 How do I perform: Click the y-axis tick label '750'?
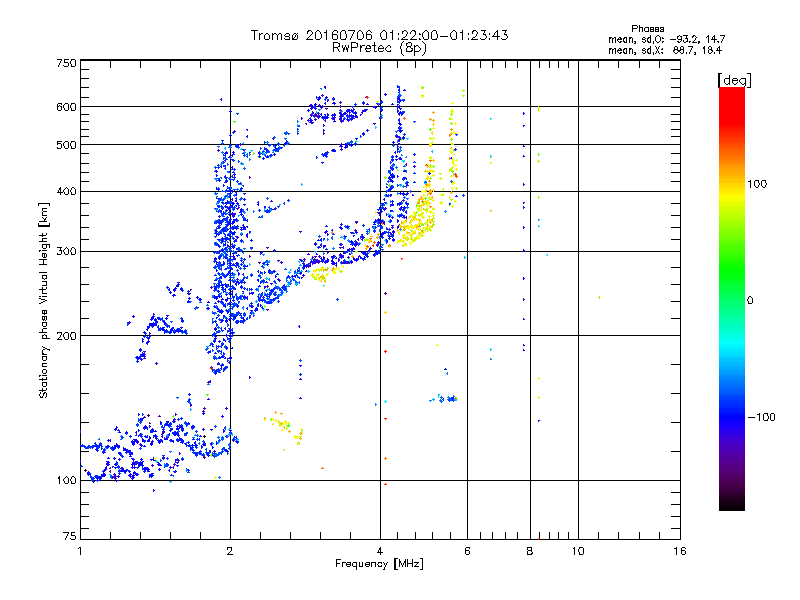click(66, 63)
